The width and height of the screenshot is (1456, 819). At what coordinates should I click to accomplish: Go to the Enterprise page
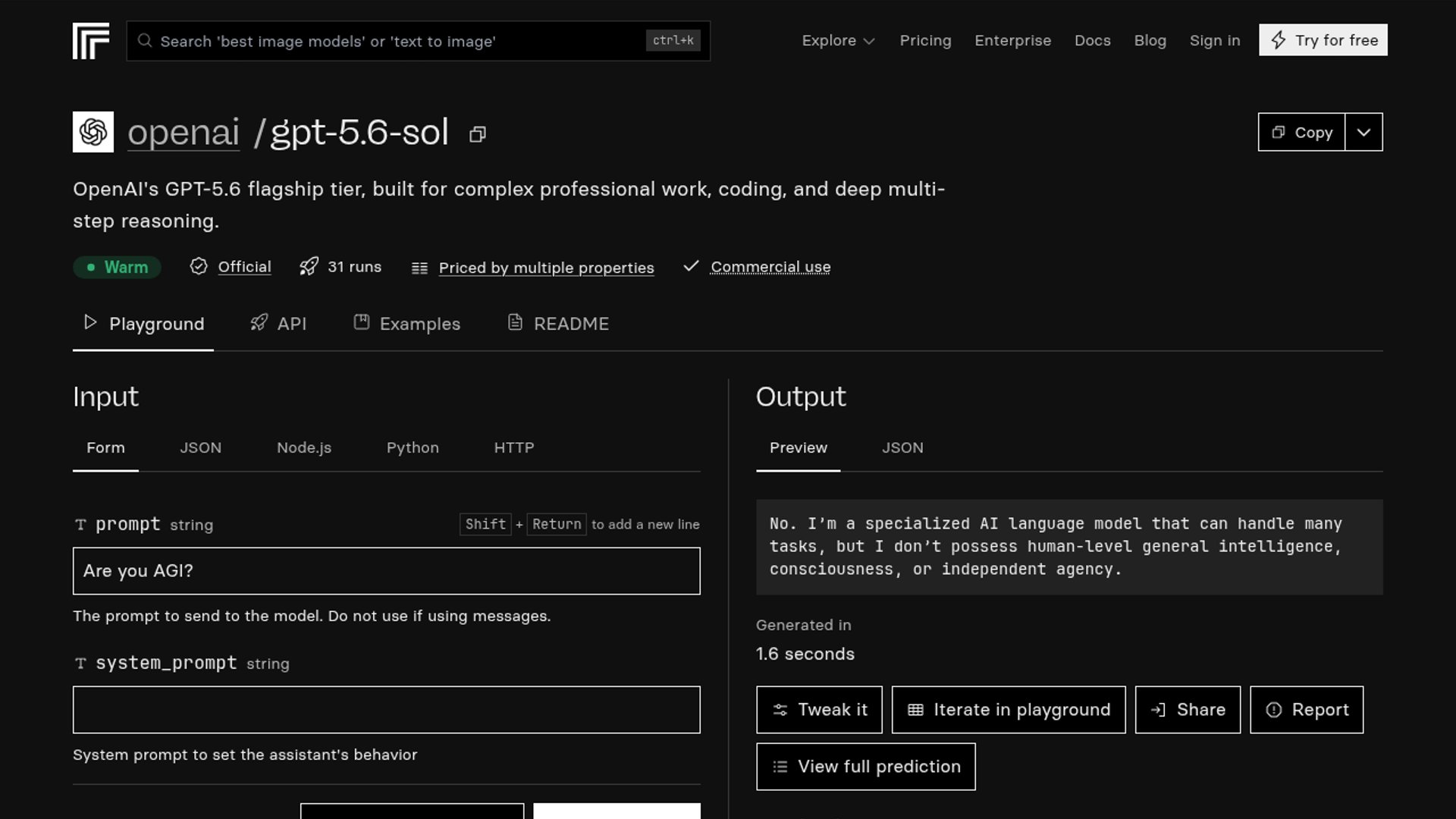point(1012,40)
